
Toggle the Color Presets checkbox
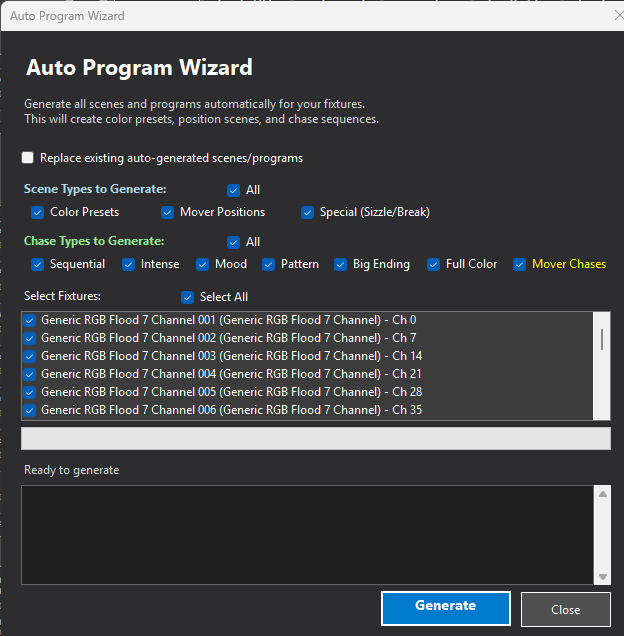click(x=37, y=212)
